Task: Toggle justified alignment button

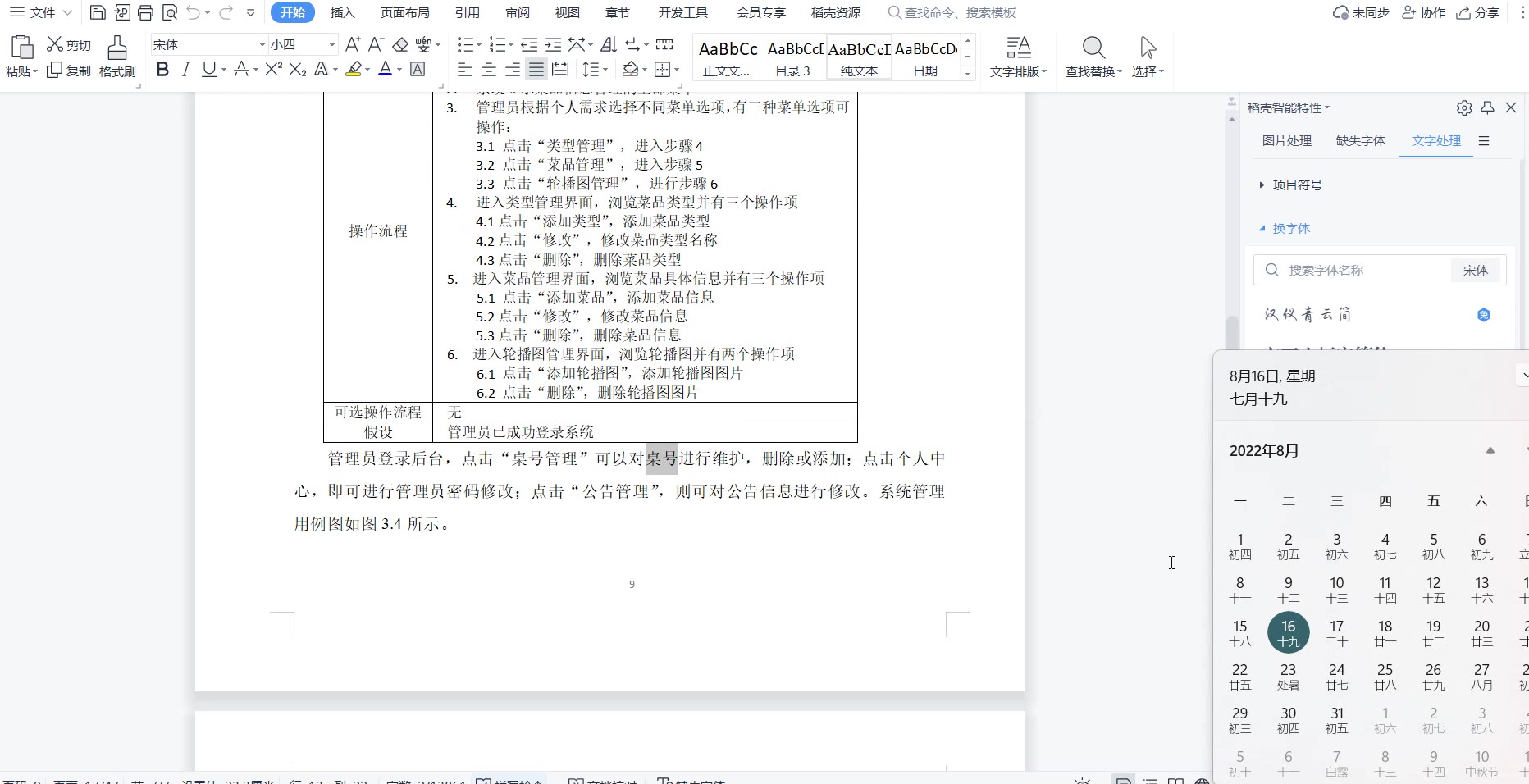Action: pos(536,70)
